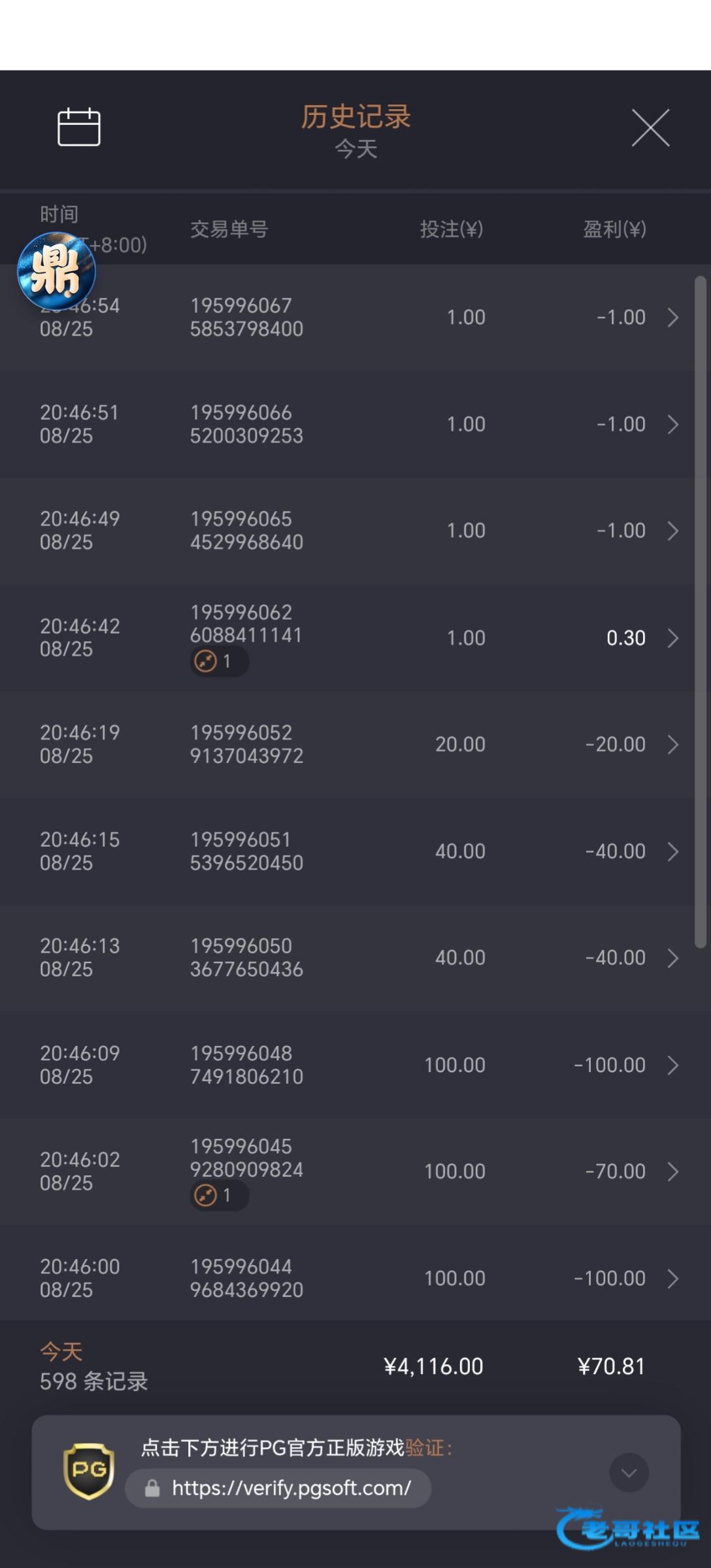Expand details for the 20:46:19 record
Image resolution: width=711 pixels, height=1568 pixels.
tap(672, 745)
